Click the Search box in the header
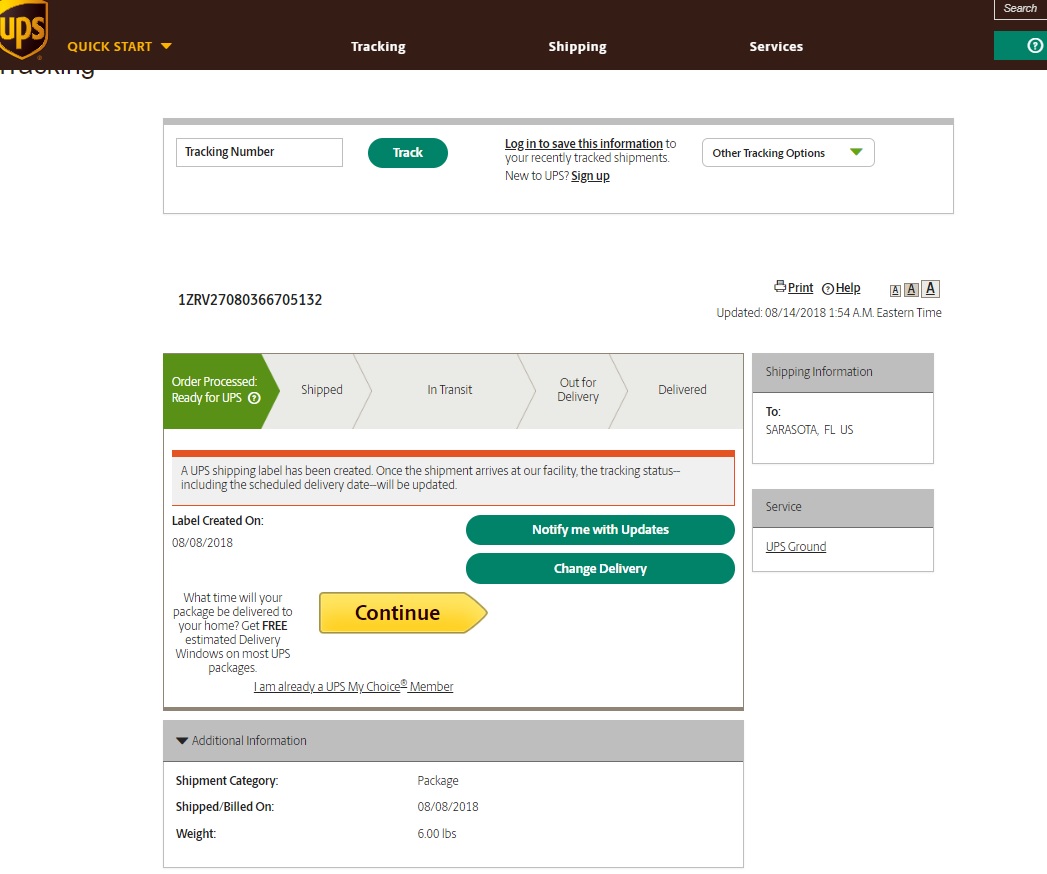This screenshot has height=874, width=1047. pyautogui.click(x=1020, y=9)
